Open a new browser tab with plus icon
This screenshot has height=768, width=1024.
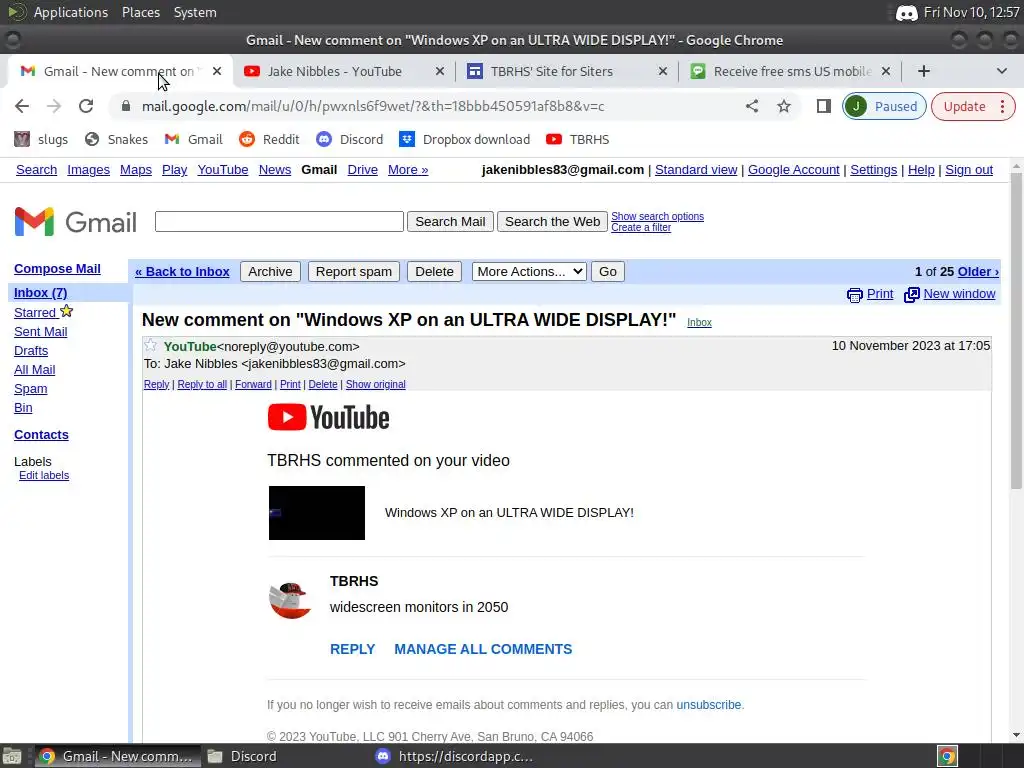point(923,71)
